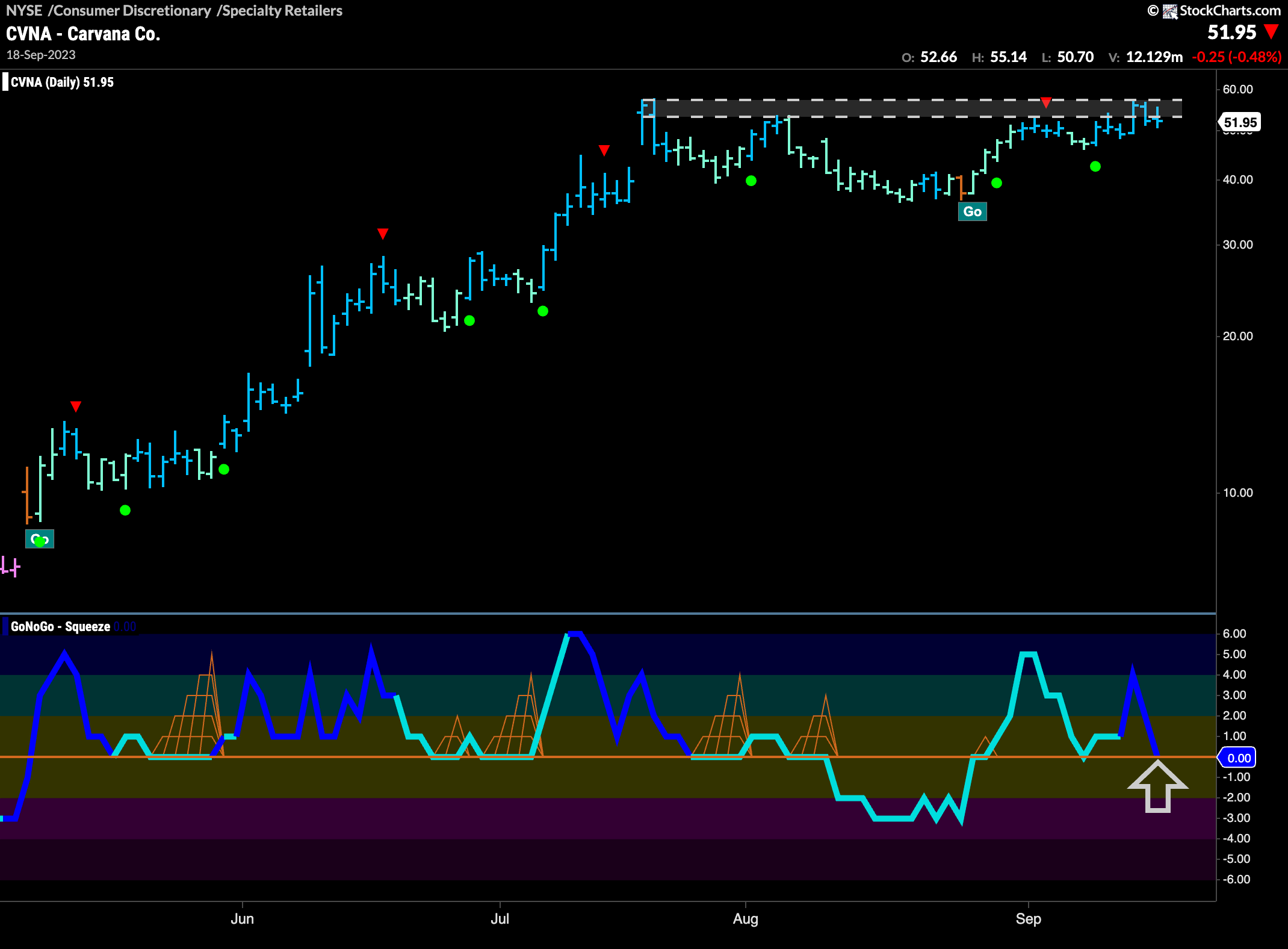Click the pink price bars at far left
This screenshot has width=1288, height=949.
(x=10, y=567)
